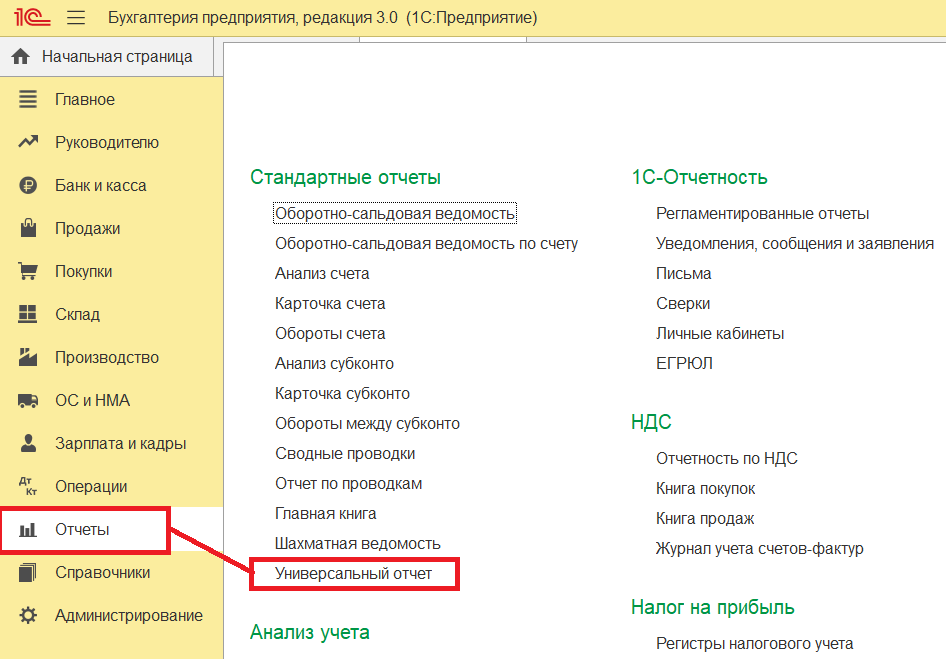Screen dimensions: 946x659
Task: Click the Склад warehouse grid icon
Action: [28, 314]
